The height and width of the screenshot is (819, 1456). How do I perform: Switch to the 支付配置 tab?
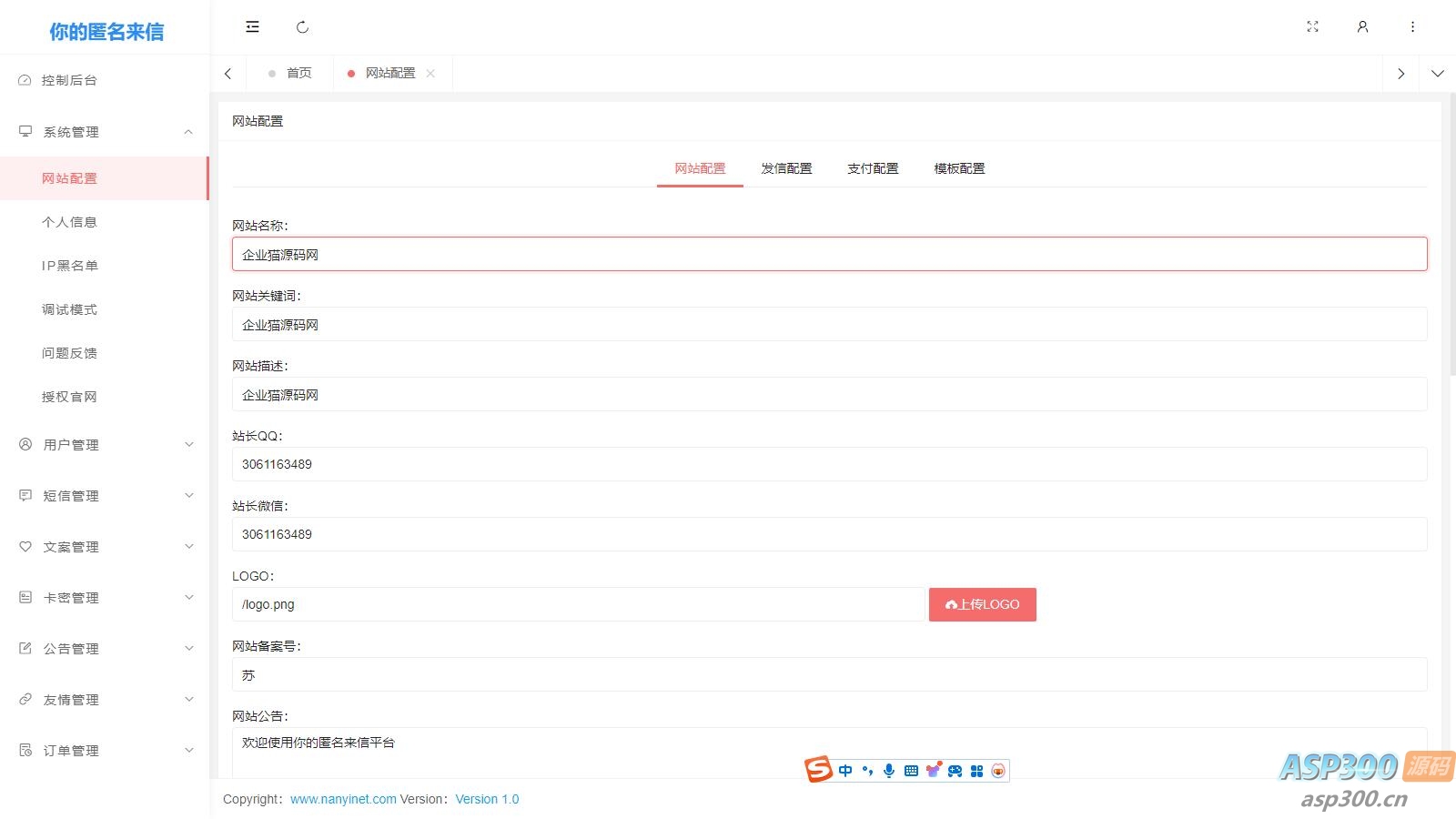[x=873, y=168]
